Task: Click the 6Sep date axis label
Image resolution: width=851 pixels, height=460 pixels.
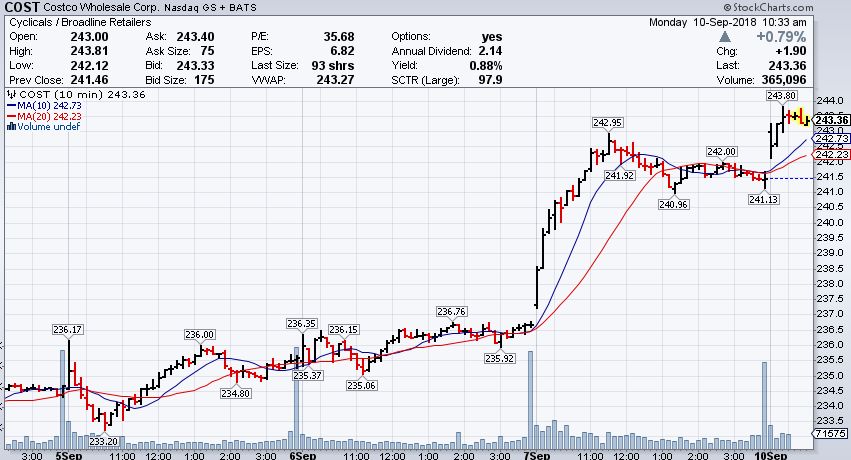Action: tap(302, 455)
